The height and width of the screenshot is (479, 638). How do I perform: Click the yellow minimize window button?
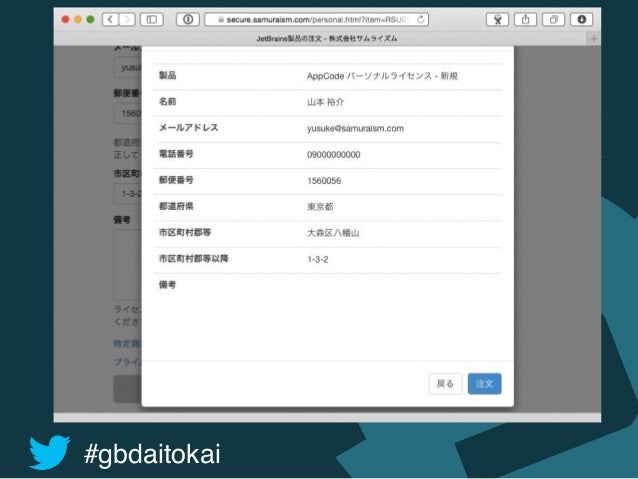(x=78, y=19)
